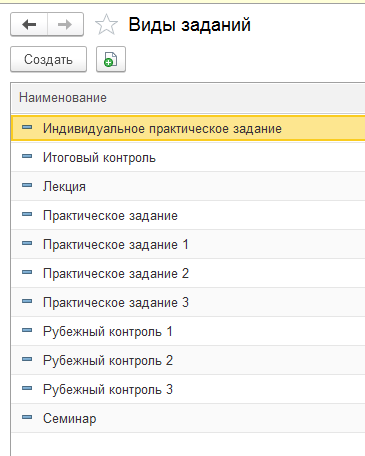Select the Лекция row text
The height and width of the screenshot is (456, 365).
[64, 187]
